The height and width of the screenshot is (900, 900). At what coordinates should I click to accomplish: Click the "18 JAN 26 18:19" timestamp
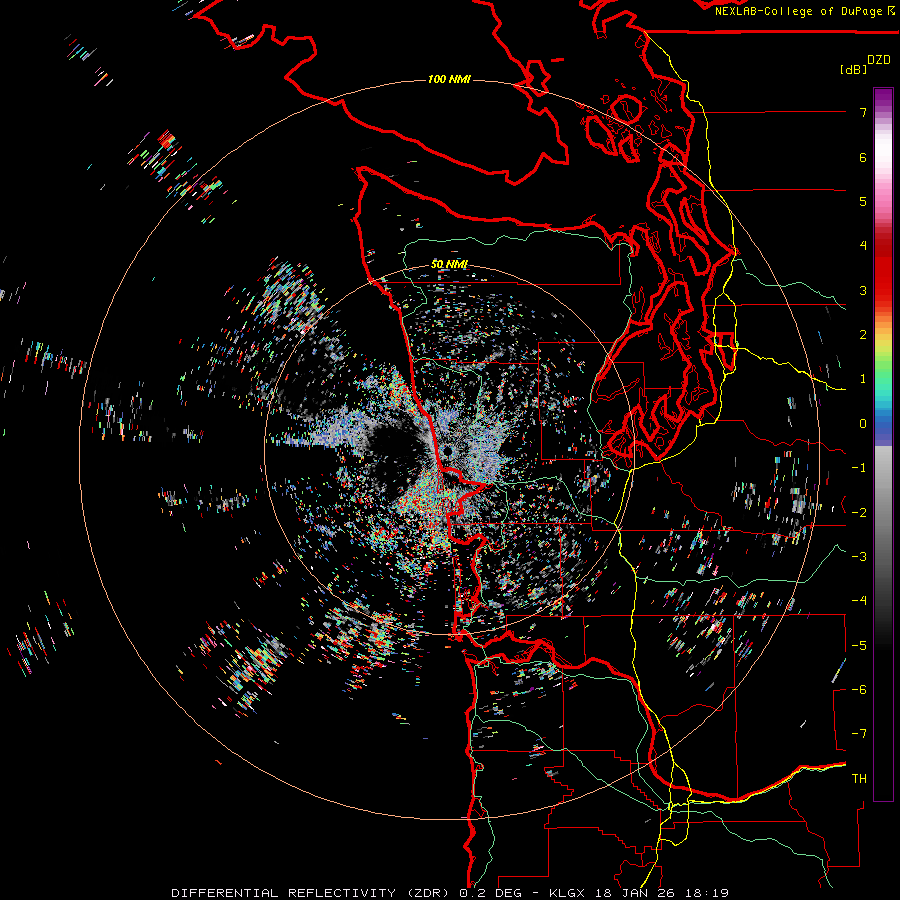pyautogui.click(x=661, y=893)
